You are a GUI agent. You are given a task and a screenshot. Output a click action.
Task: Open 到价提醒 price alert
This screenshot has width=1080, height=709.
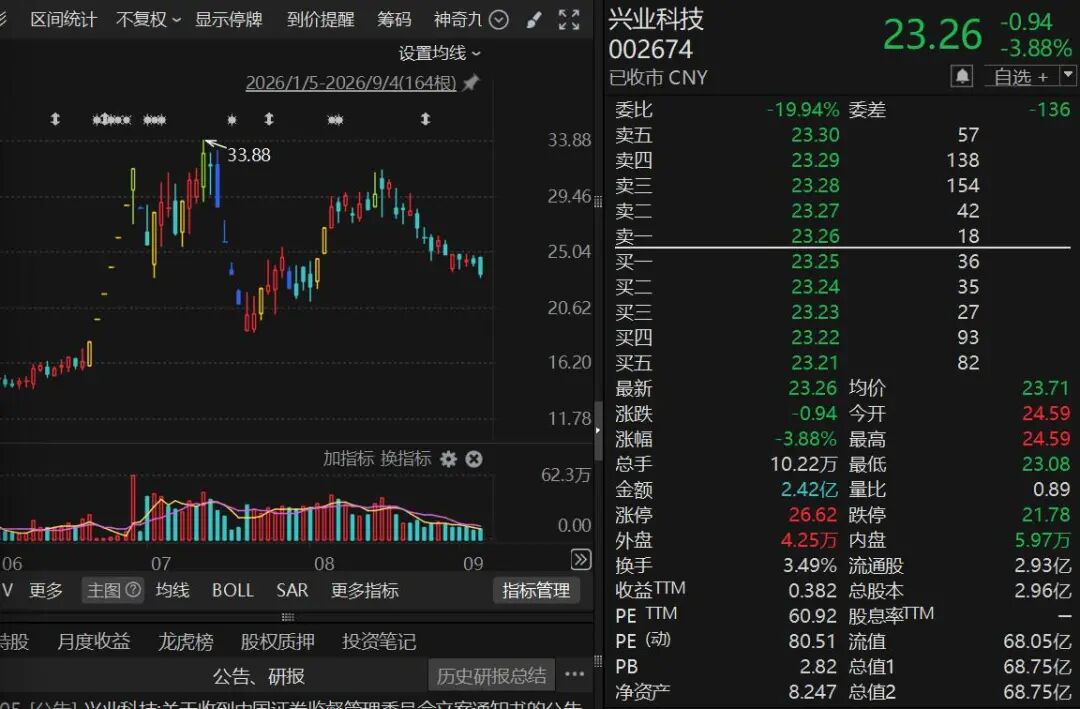320,19
